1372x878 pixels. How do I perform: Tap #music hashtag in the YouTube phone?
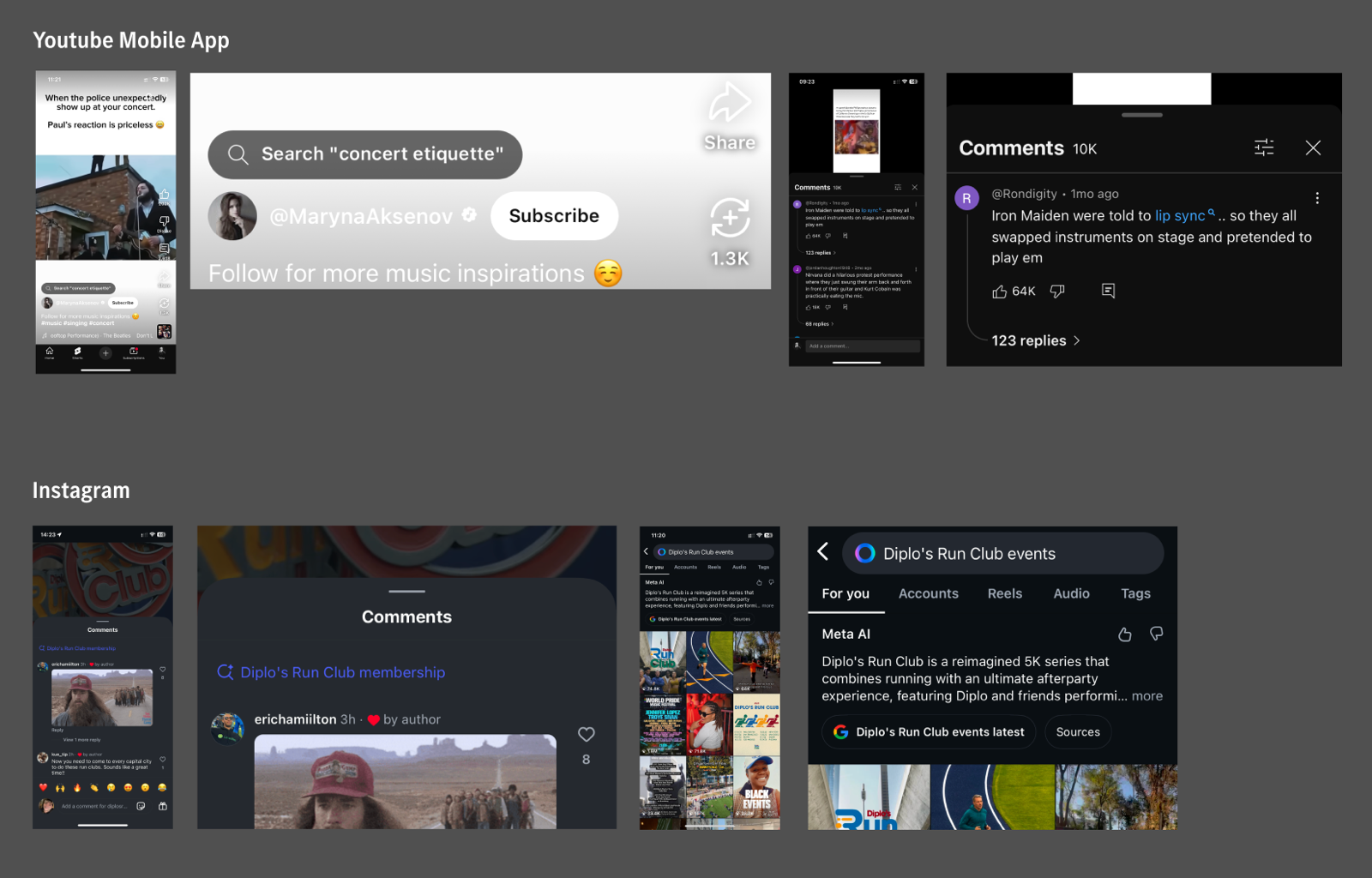[51, 323]
